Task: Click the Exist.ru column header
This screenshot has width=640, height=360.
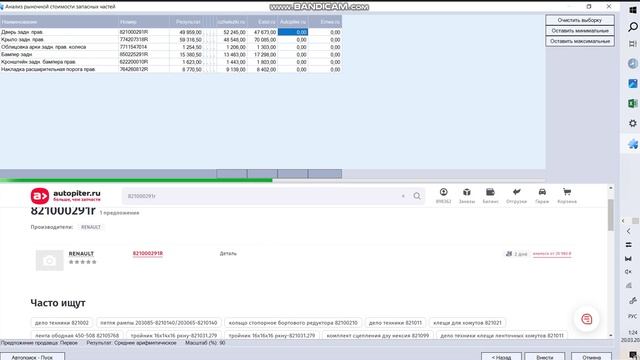Action: coord(262,22)
